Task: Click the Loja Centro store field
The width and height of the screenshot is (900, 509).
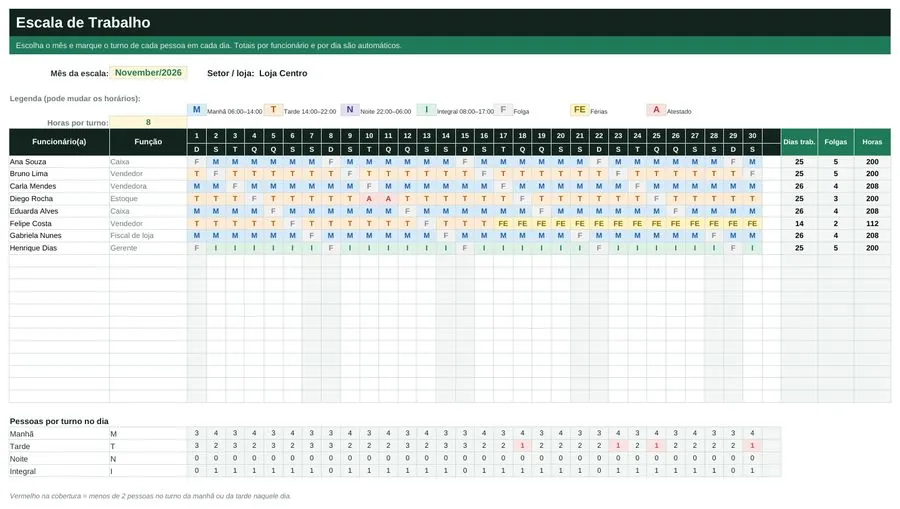Action: (x=283, y=73)
